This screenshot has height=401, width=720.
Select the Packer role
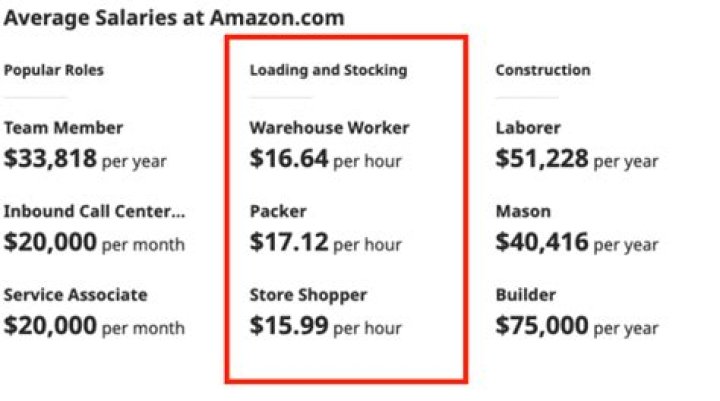[x=278, y=211]
